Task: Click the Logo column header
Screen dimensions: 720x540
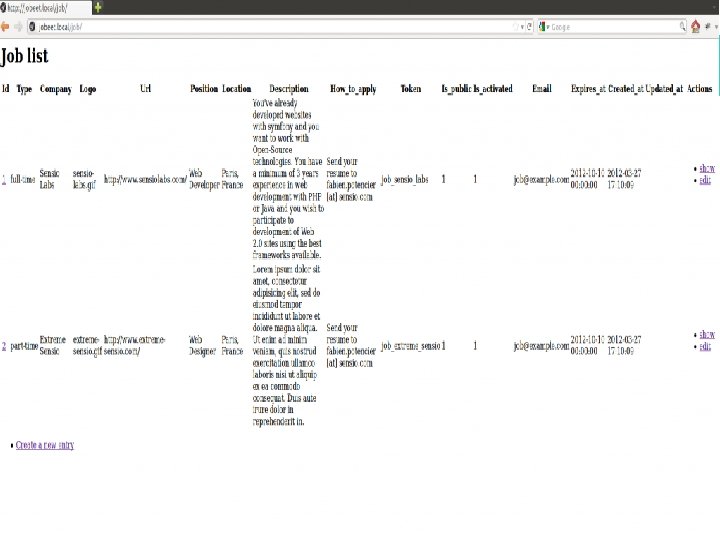Action: click(88, 89)
